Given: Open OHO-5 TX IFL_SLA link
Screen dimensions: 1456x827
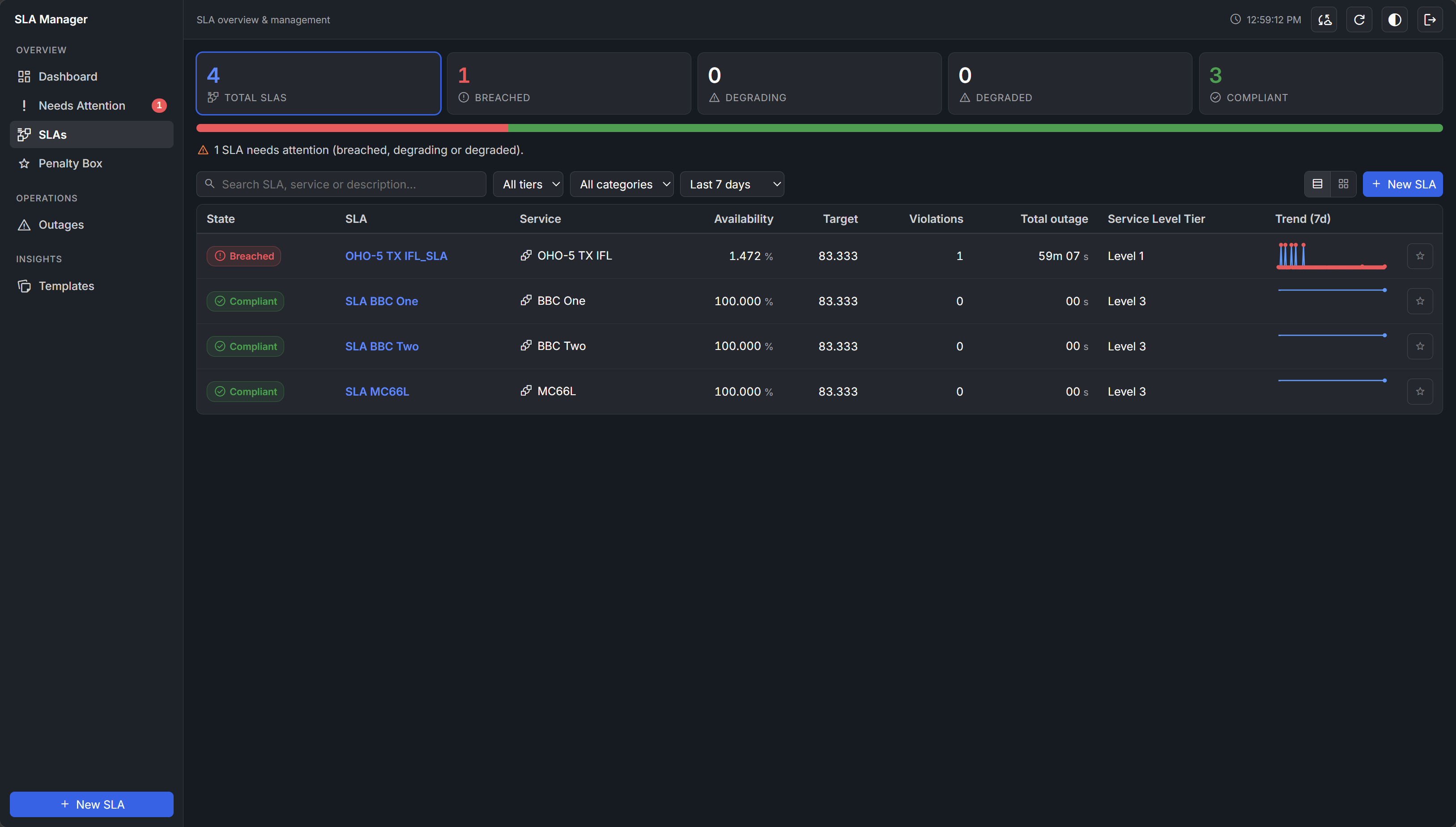Looking at the screenshot, I should click(x=396, y=256).
